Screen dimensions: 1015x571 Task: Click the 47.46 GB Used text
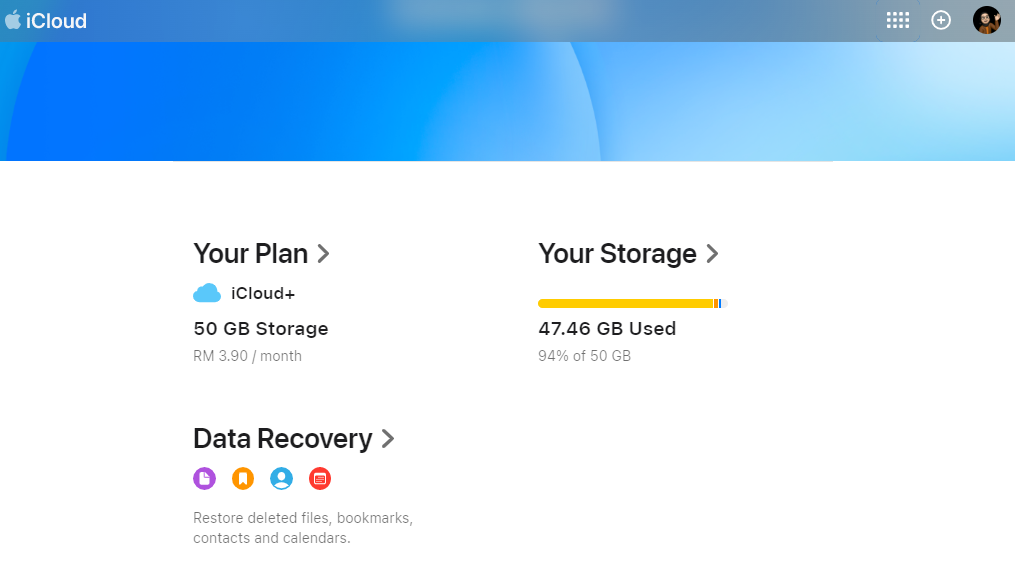click(607, 329)
